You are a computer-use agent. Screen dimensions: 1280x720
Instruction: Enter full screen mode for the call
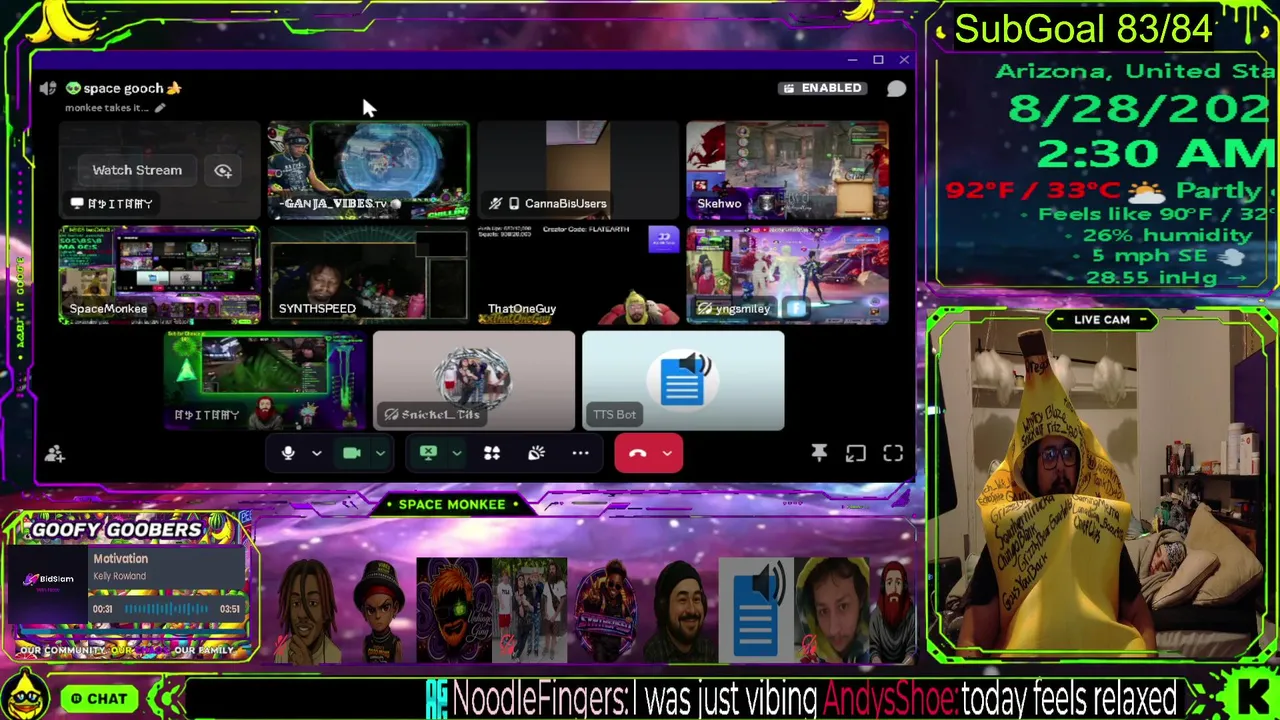(x=893, y=453)
